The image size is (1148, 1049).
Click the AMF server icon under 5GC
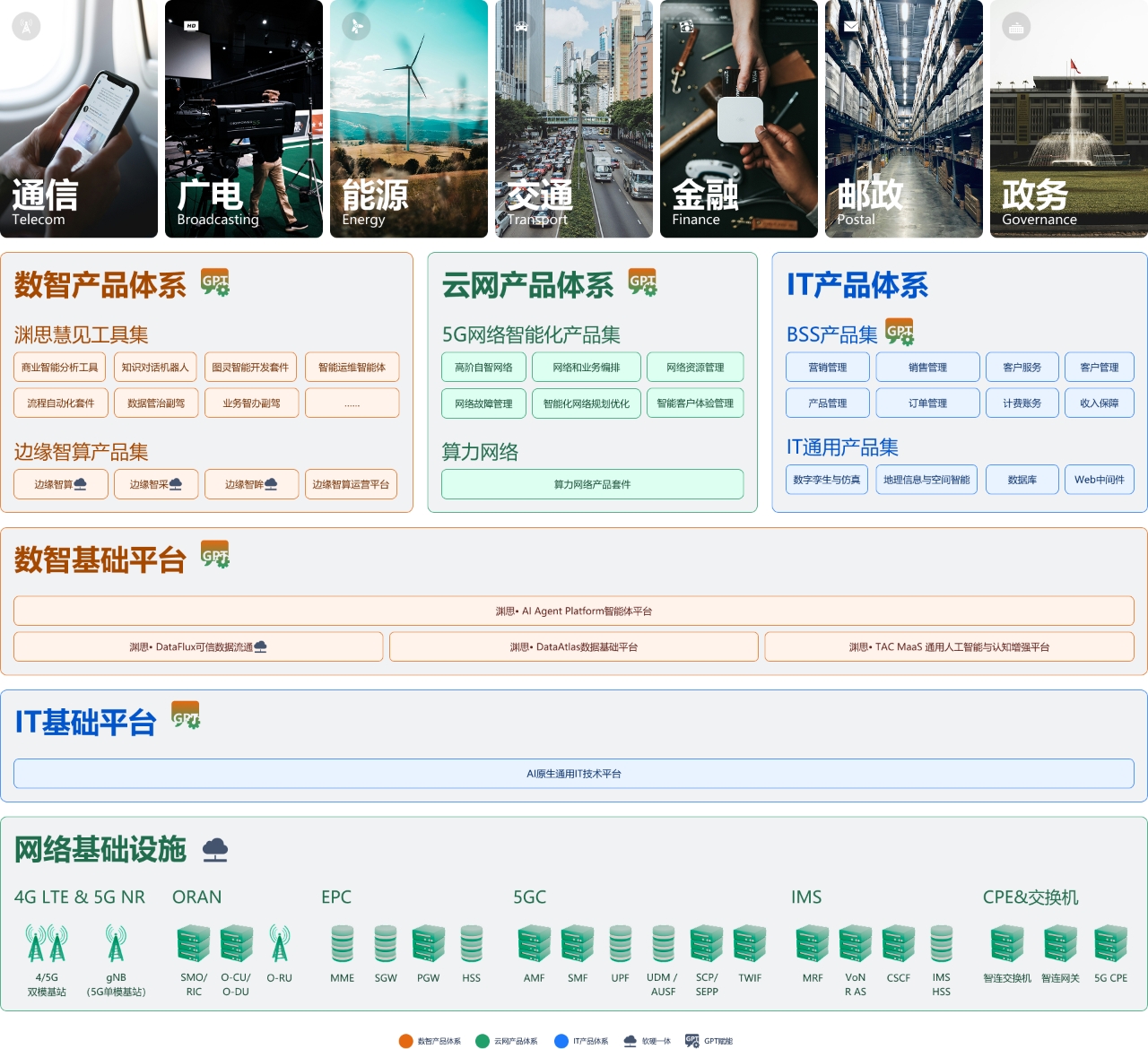534,944
